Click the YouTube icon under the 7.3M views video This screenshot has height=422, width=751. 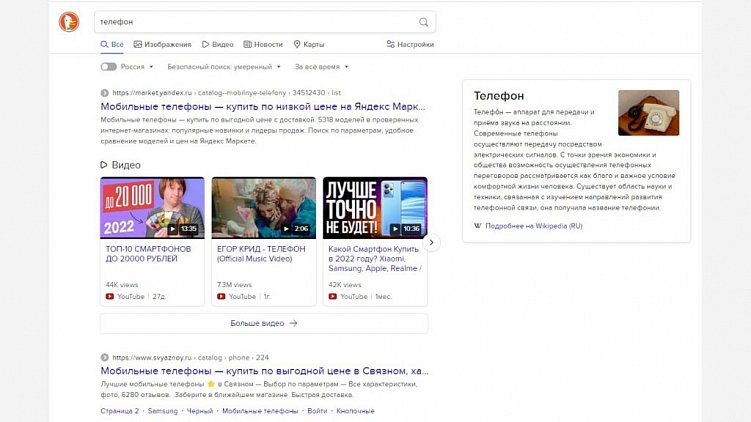[x=221, y=297]
